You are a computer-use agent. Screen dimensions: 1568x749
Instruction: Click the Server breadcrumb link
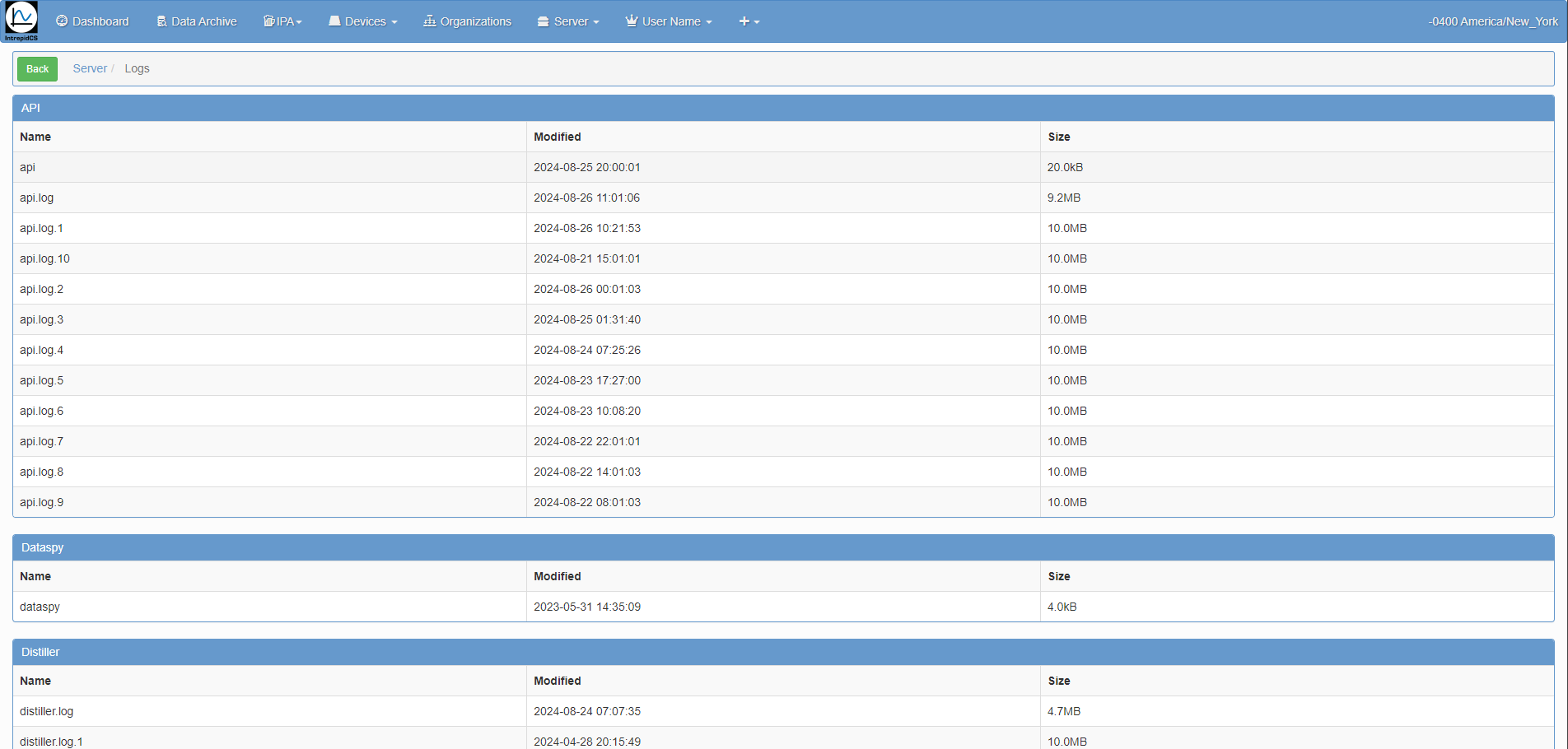(90, 68)
